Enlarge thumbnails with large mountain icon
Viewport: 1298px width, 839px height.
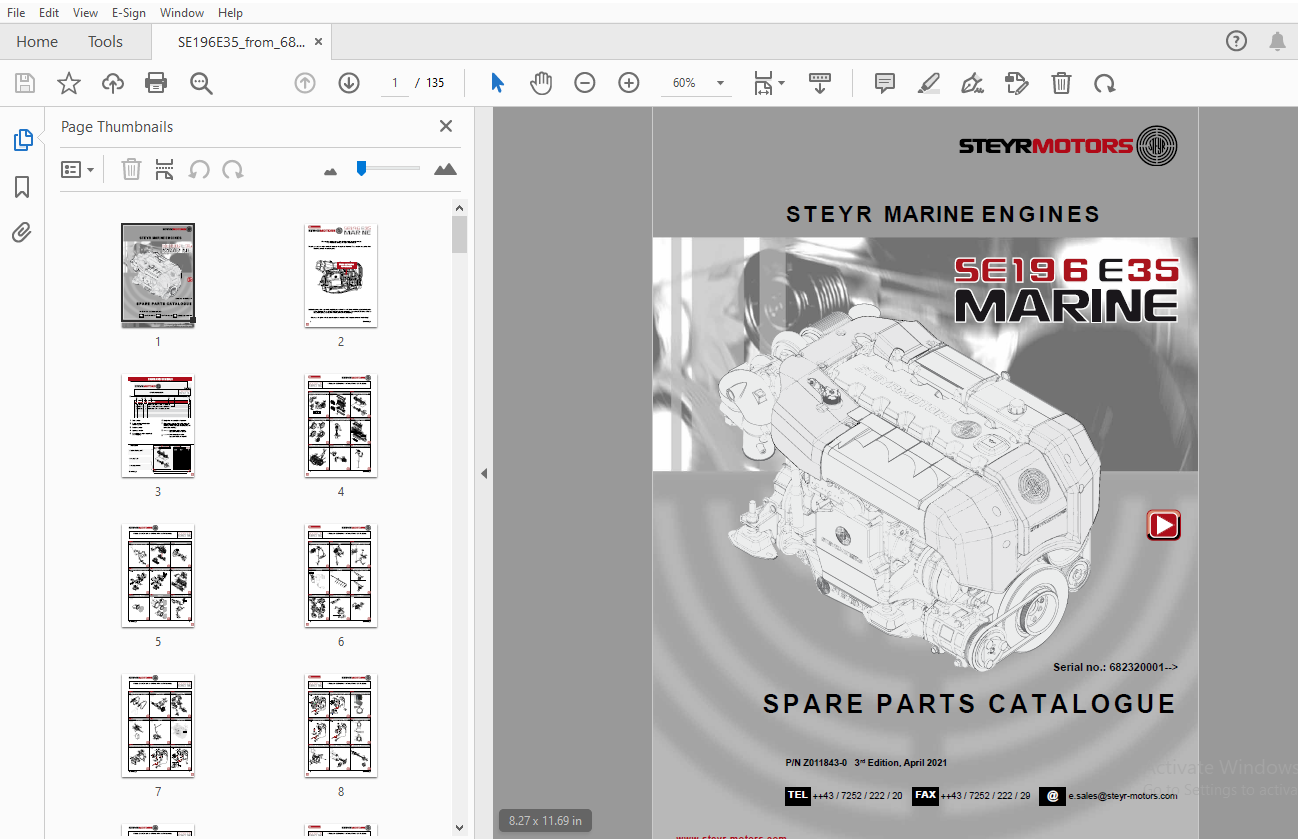tap(445, 170)
